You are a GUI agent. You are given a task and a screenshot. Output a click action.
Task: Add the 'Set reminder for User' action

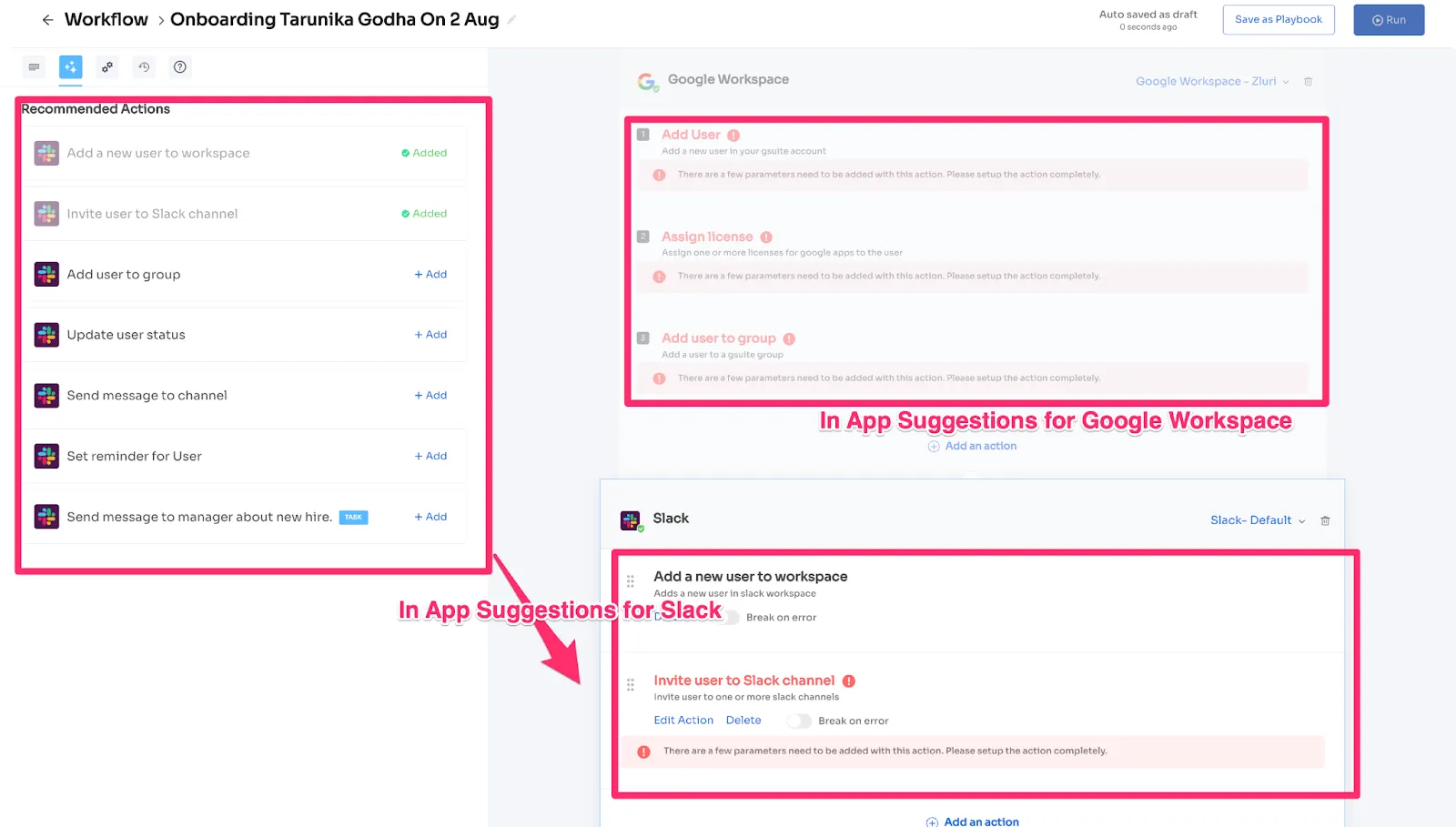coord(430,456)
